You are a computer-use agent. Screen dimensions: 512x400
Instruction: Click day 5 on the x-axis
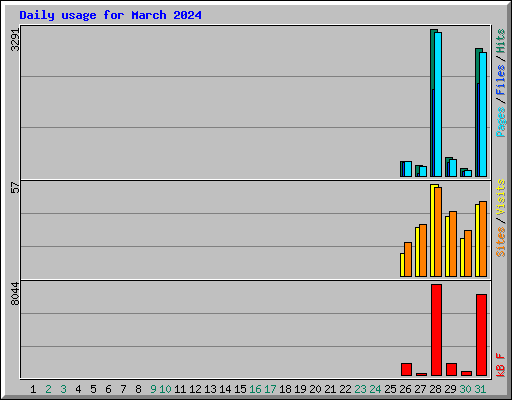(x=93, y=389)
